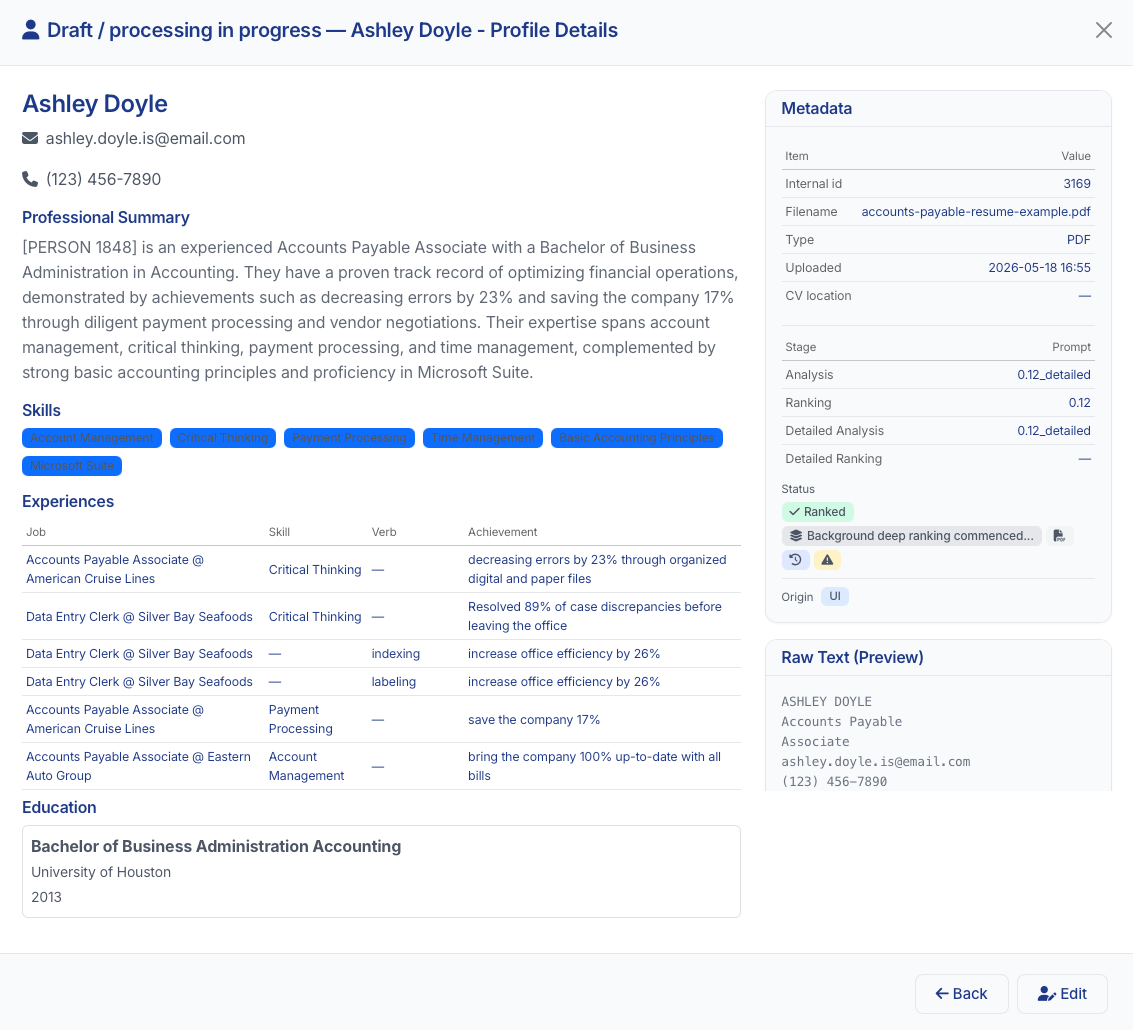Click the (123) 456-7890 phone number
This screenshot has width=1133, height=1030.
pos(103,179)
